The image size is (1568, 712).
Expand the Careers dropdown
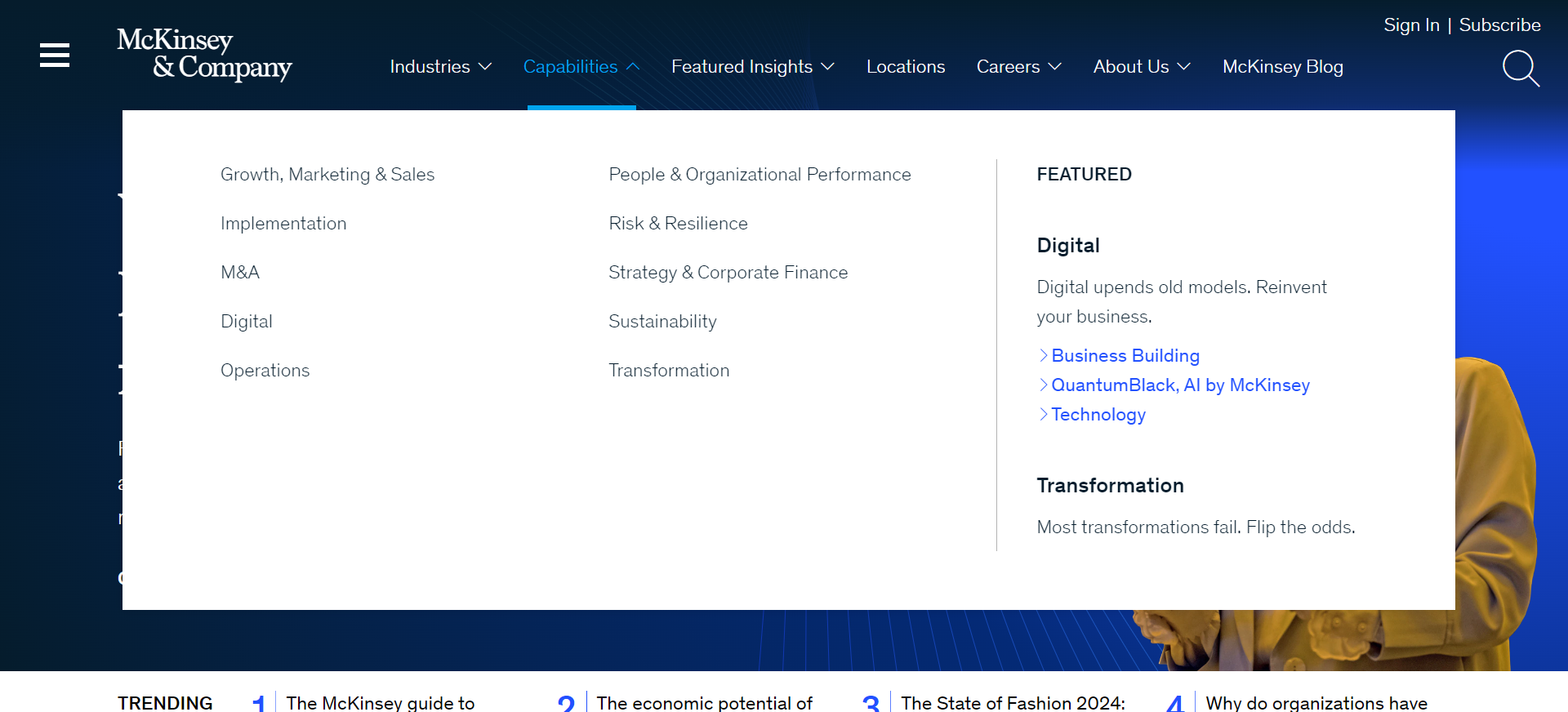pyautogui.click(x=1019, y=67)
